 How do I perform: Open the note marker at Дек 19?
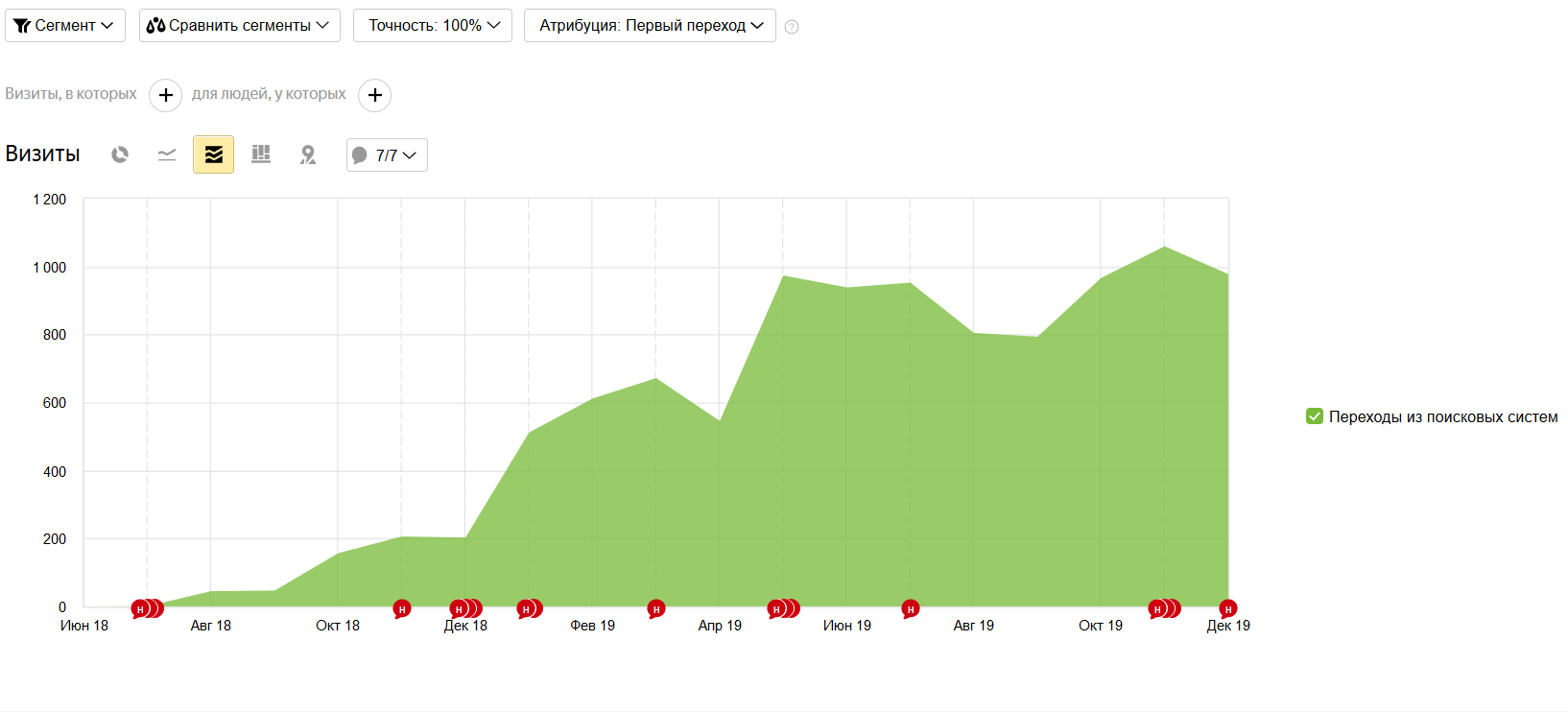click(1227, 608)
